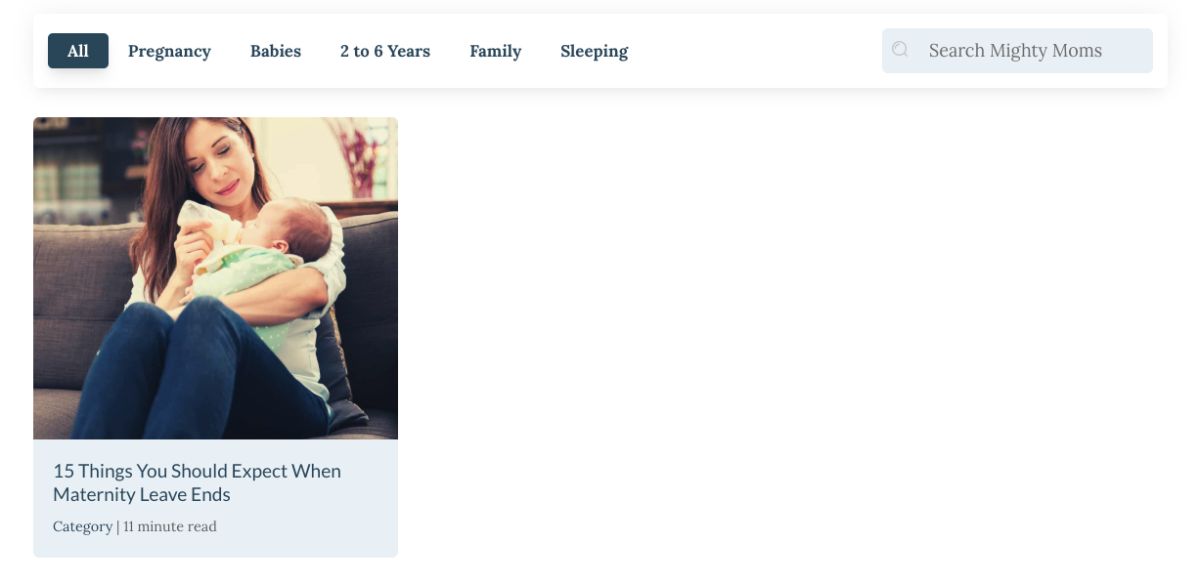
Task: Switch to the Pregnancy category tab
Action: [x=169, y=51]
